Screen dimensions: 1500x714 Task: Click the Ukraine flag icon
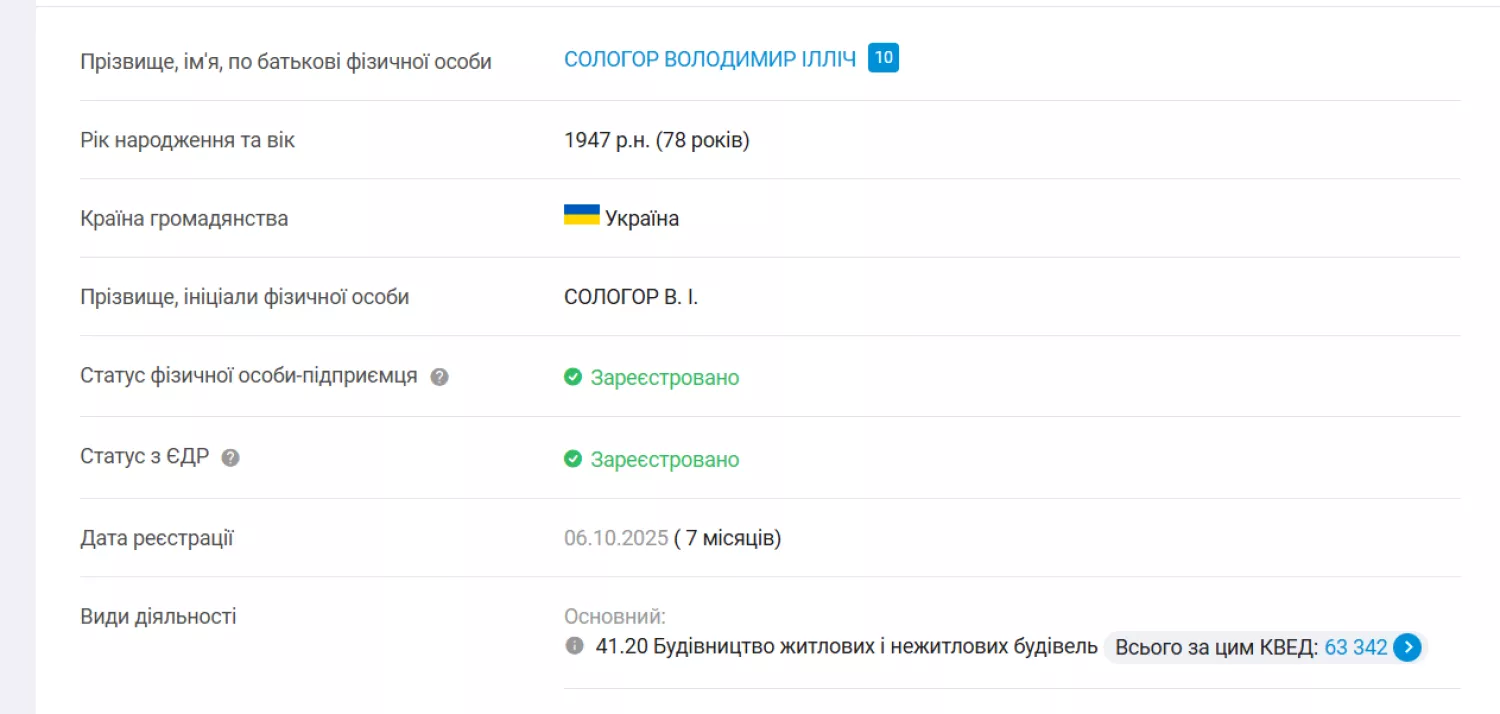582,215
